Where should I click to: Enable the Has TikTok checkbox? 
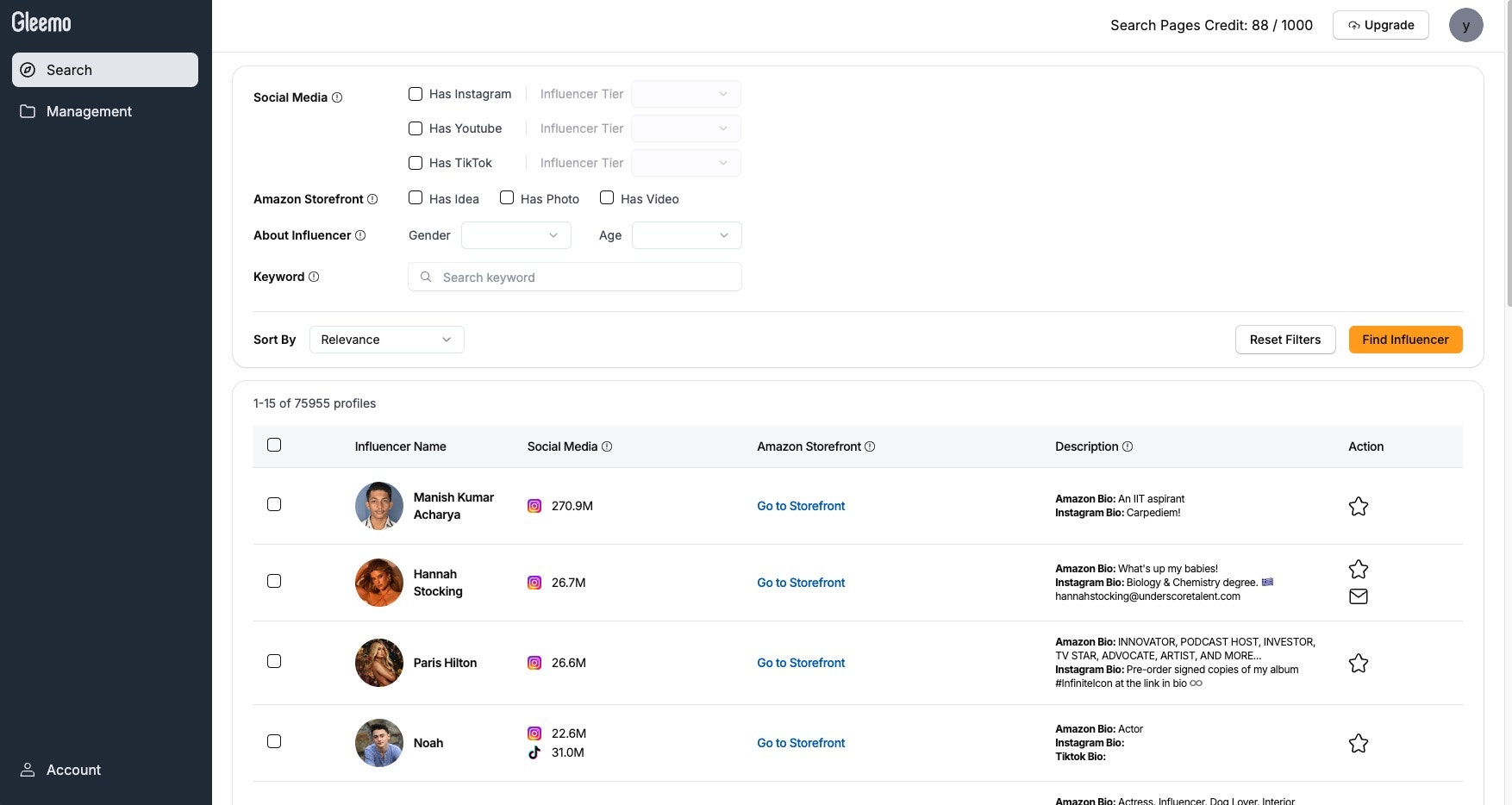[x=415, y=163]
